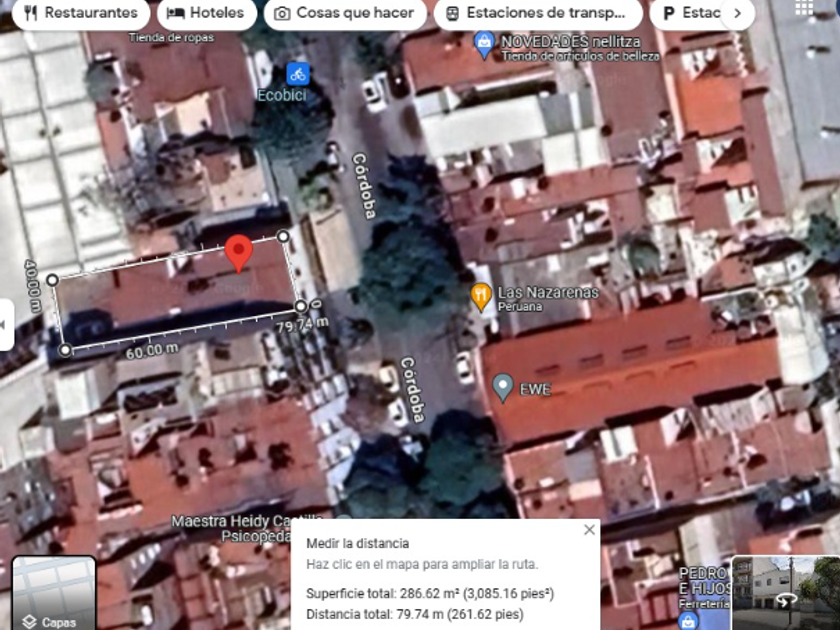Click the upper Córdoba street label
Screen dimensions: 840x630
[x=364, y=186]
